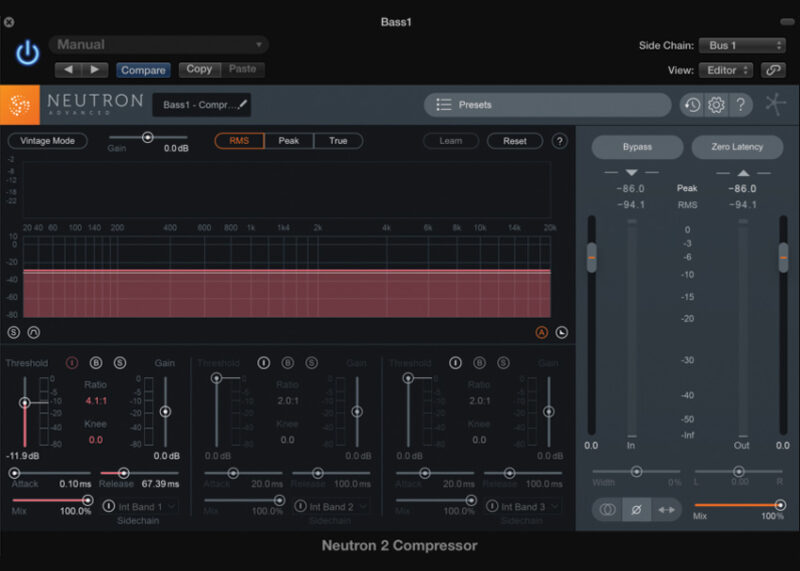The height and width of the screenshot is (571, 800).
Task: Open the Side Chain Bus 1 dropdown
Action: click(741, 45)
